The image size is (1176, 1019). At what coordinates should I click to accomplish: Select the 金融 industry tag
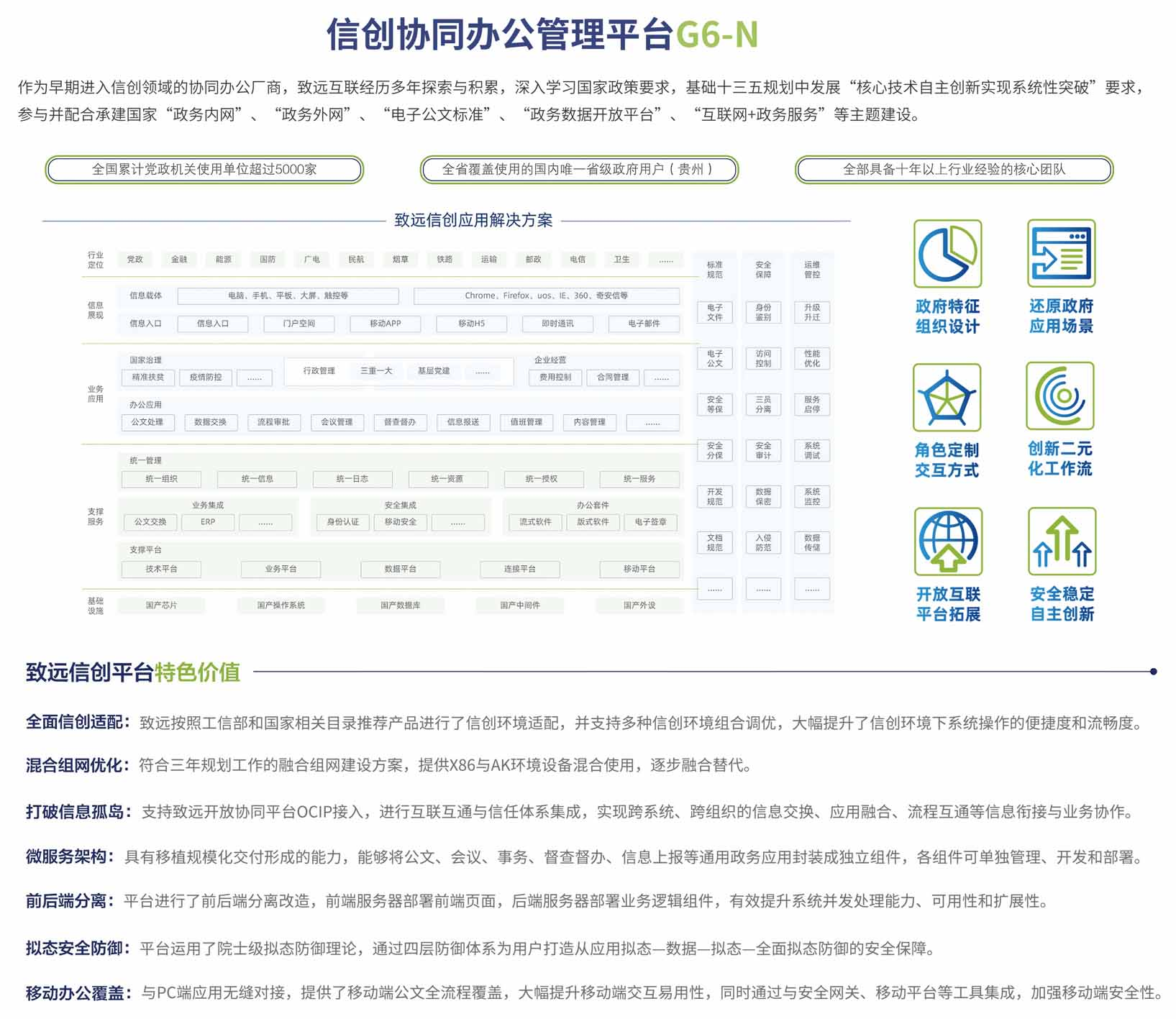(x=179, y=260)
